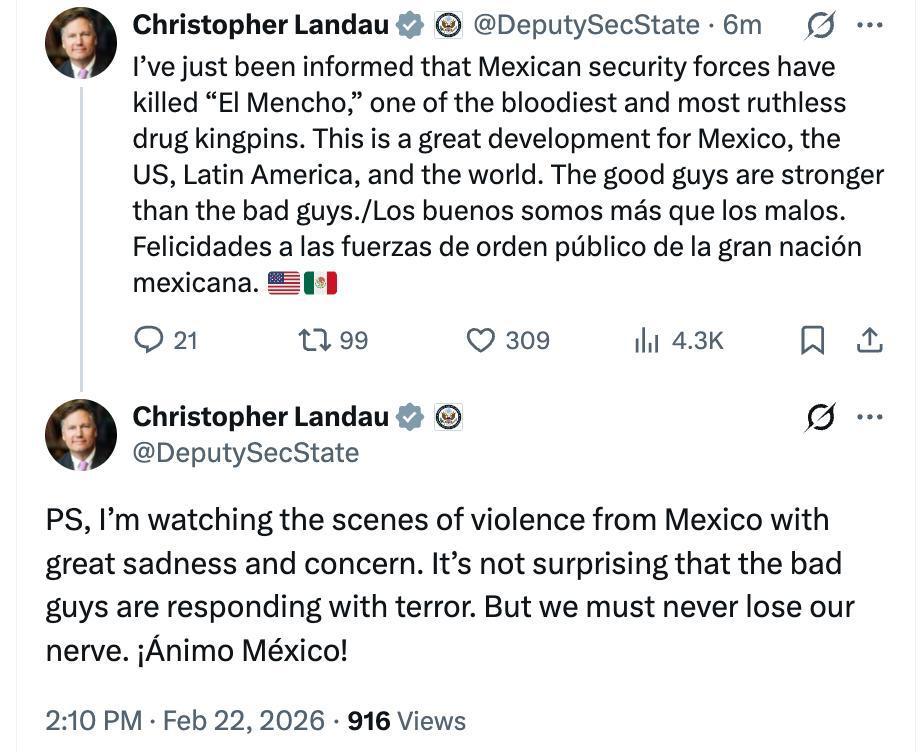Image resolution: width=924 pixels, height=752 pixels.
Task: Click the government seal badge on PS tweet
Action: pos(449,418)
